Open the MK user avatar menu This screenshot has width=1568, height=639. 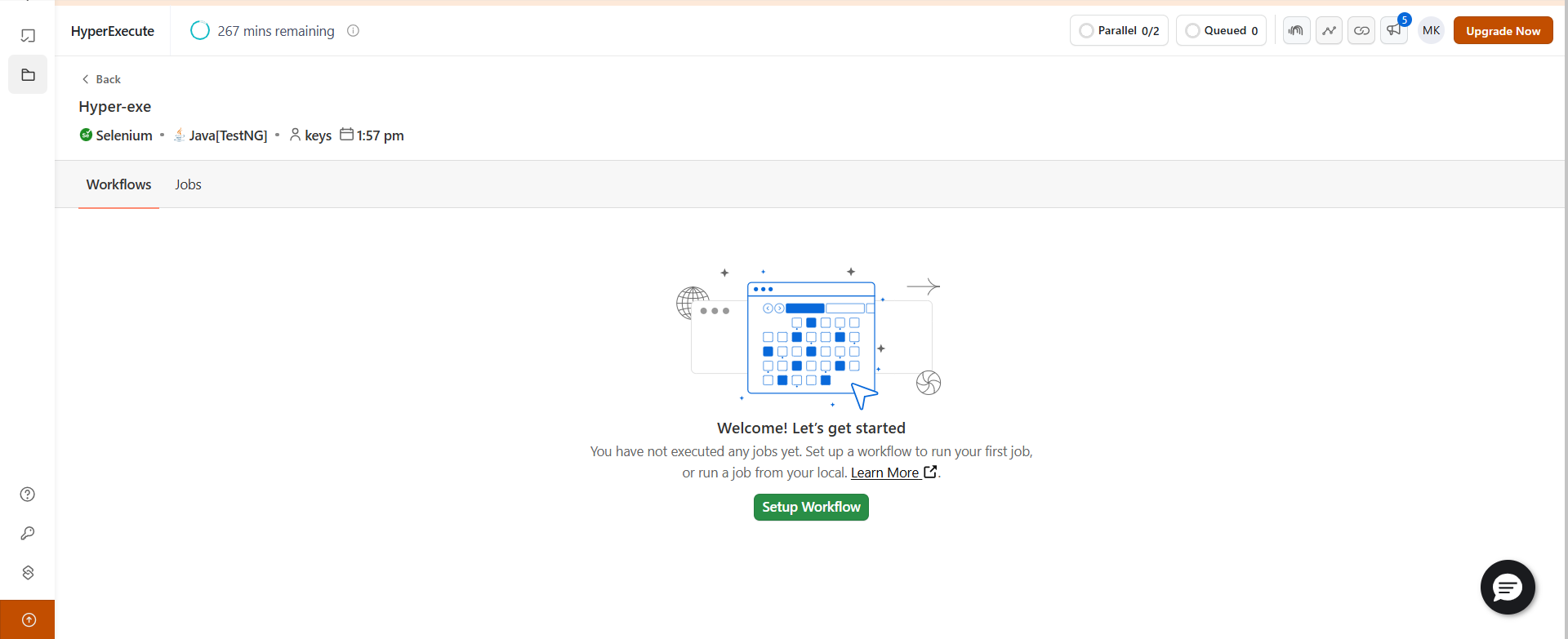(1431, 31)
